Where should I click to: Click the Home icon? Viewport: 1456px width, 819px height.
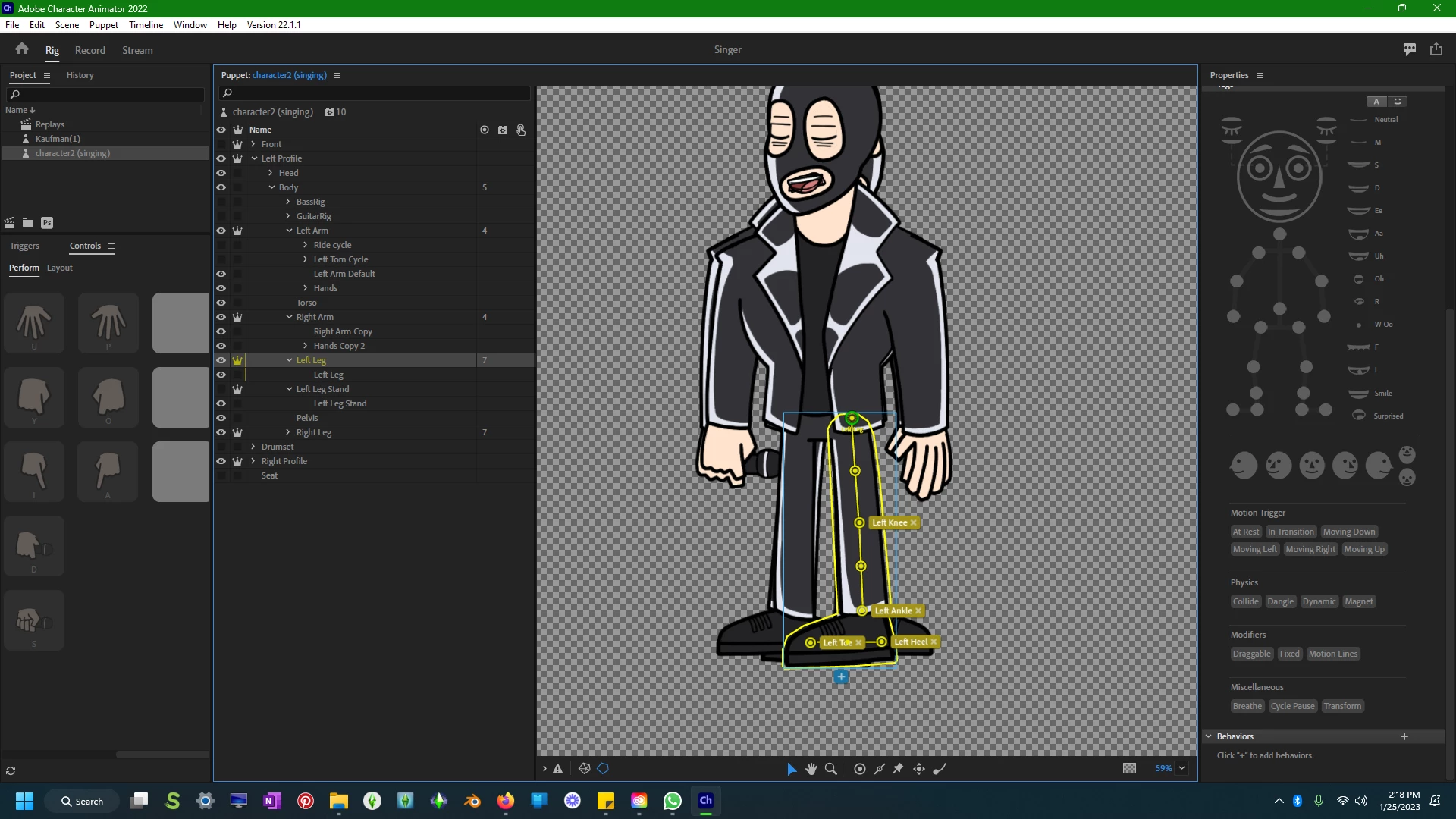pyautogui.click(x=21, y=49)
